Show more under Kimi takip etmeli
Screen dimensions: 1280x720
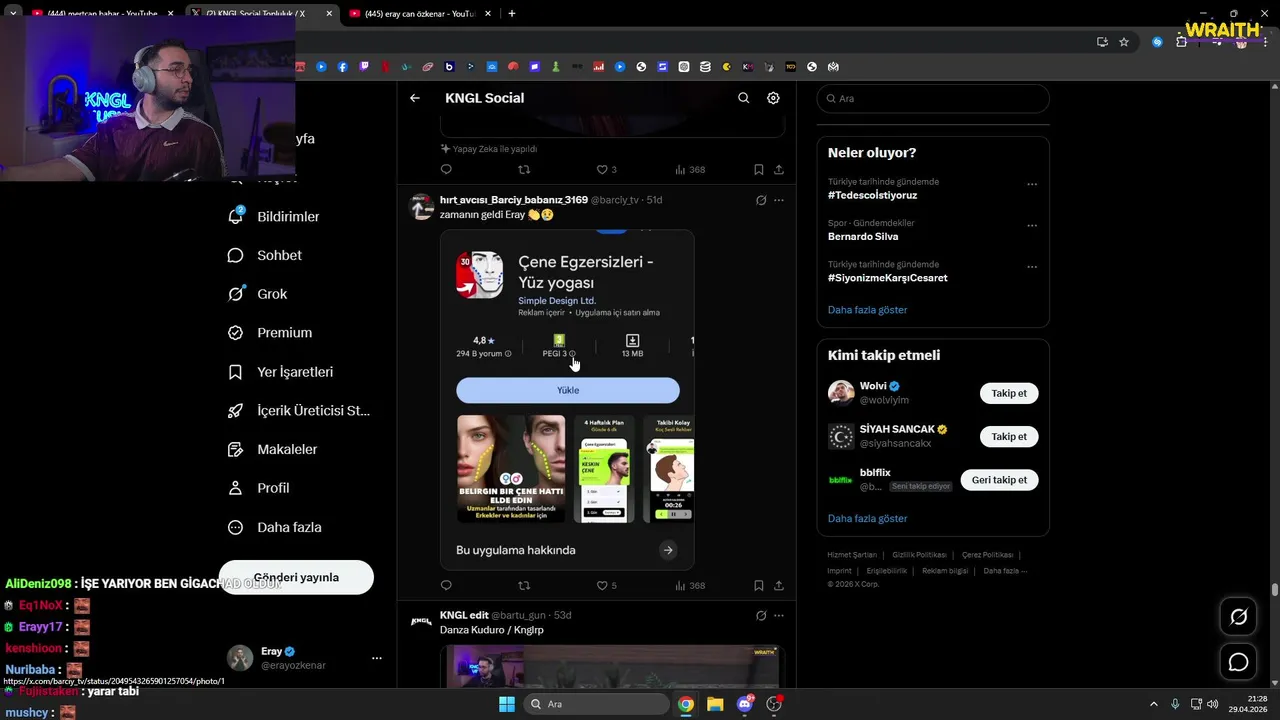click(x=867, y=519)
